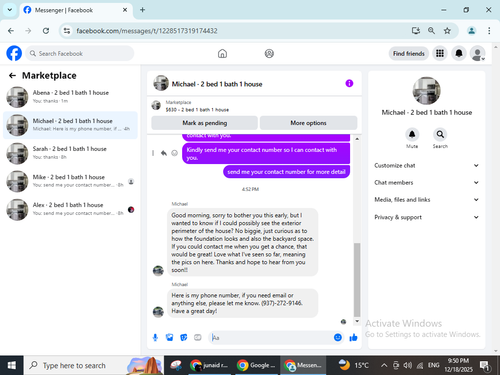Screen dimensions: 500x375
Task: Open Chrome three-dot menu
Action: pyautogui.click(x=489, y=31)
